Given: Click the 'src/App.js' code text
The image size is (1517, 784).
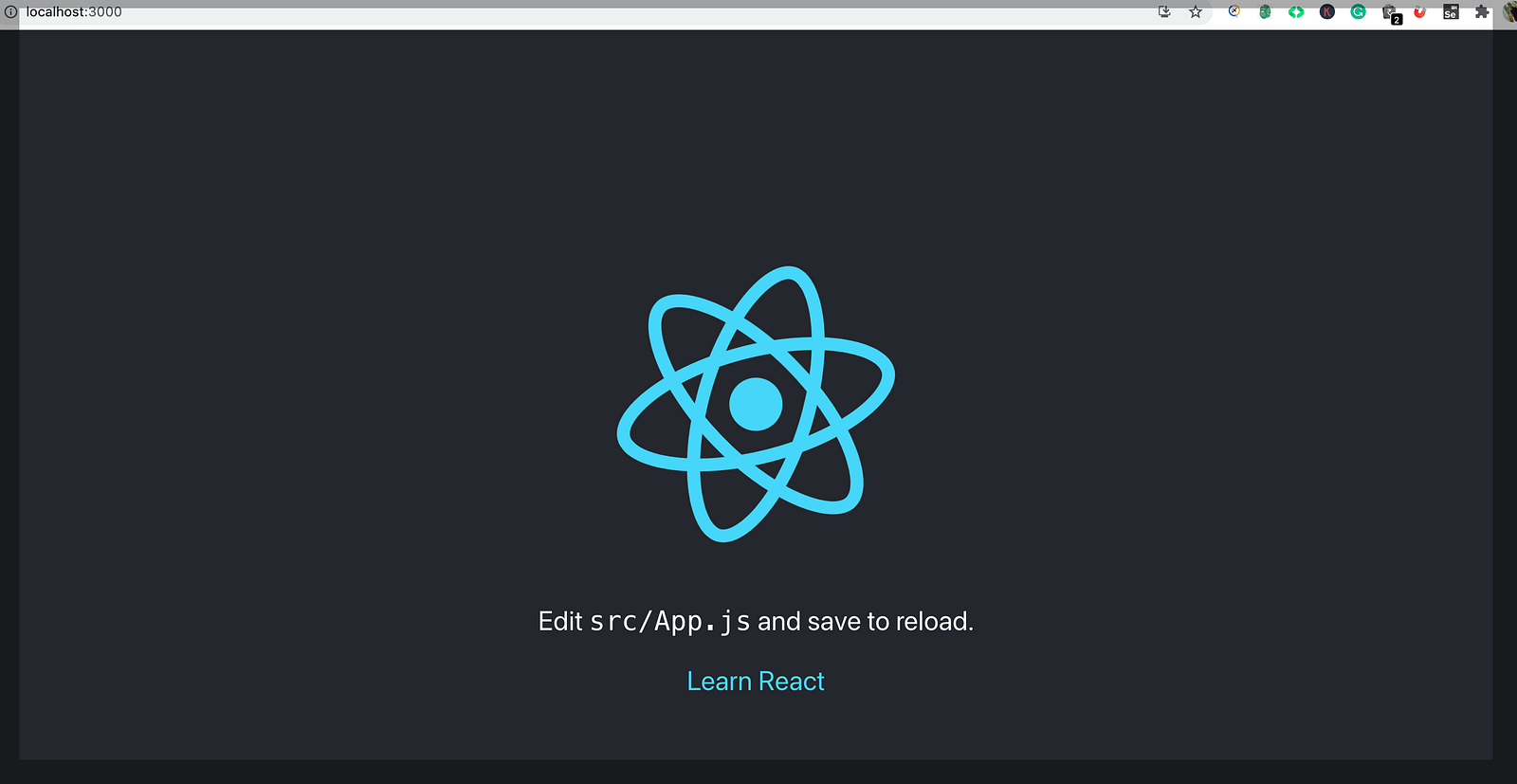Looking at the screenshot, I should 670,622.
